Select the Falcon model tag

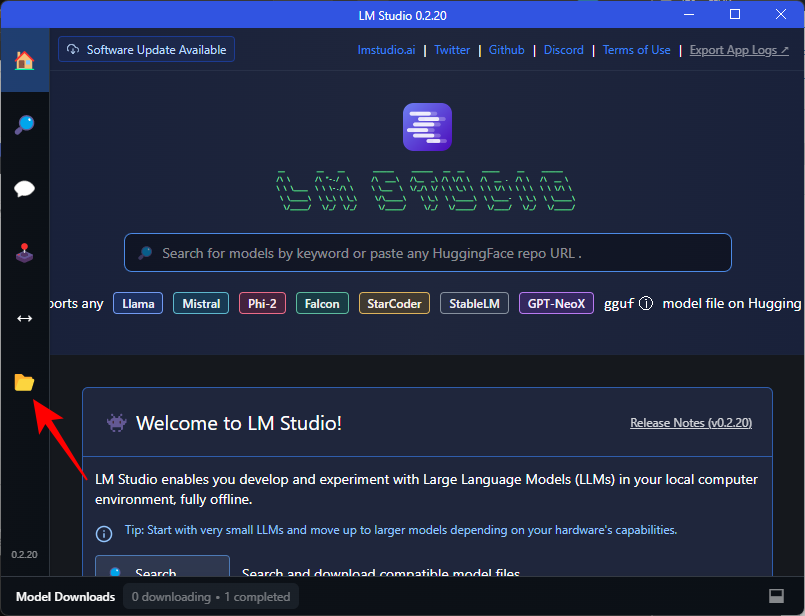322,303
